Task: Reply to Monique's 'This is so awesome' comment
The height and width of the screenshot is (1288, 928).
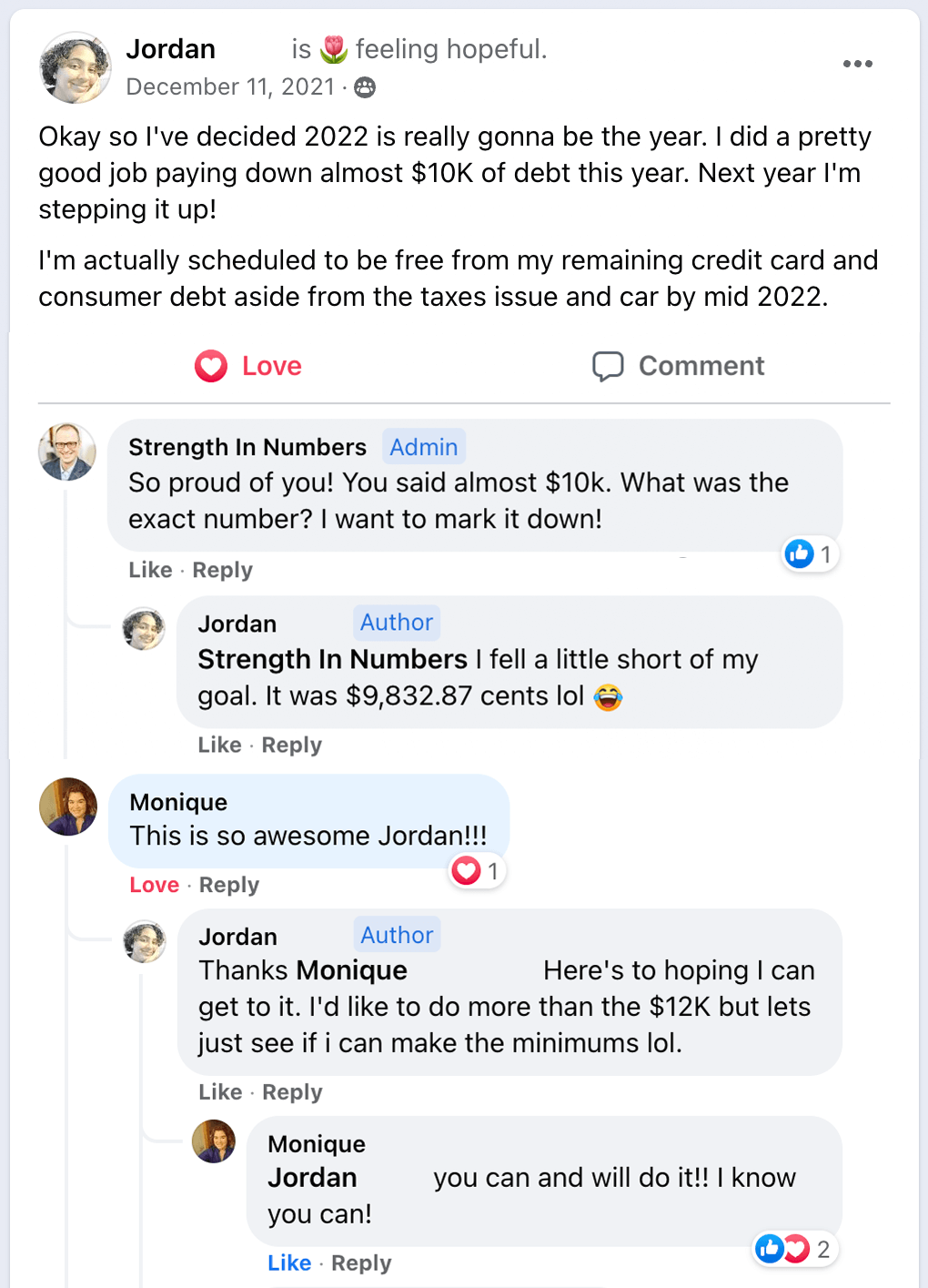Action: point(229,885)
